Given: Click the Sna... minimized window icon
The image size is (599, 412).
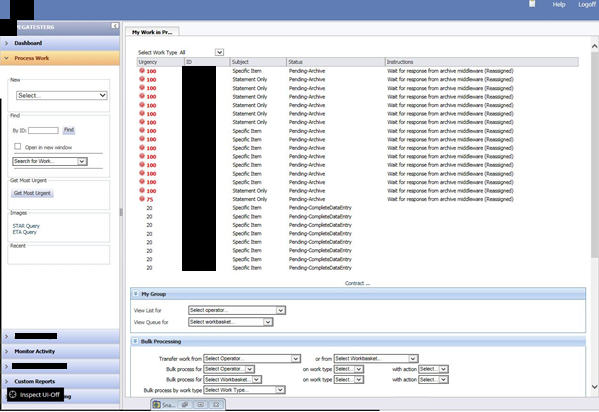Looking at the screenshot, I should point(156,404).
